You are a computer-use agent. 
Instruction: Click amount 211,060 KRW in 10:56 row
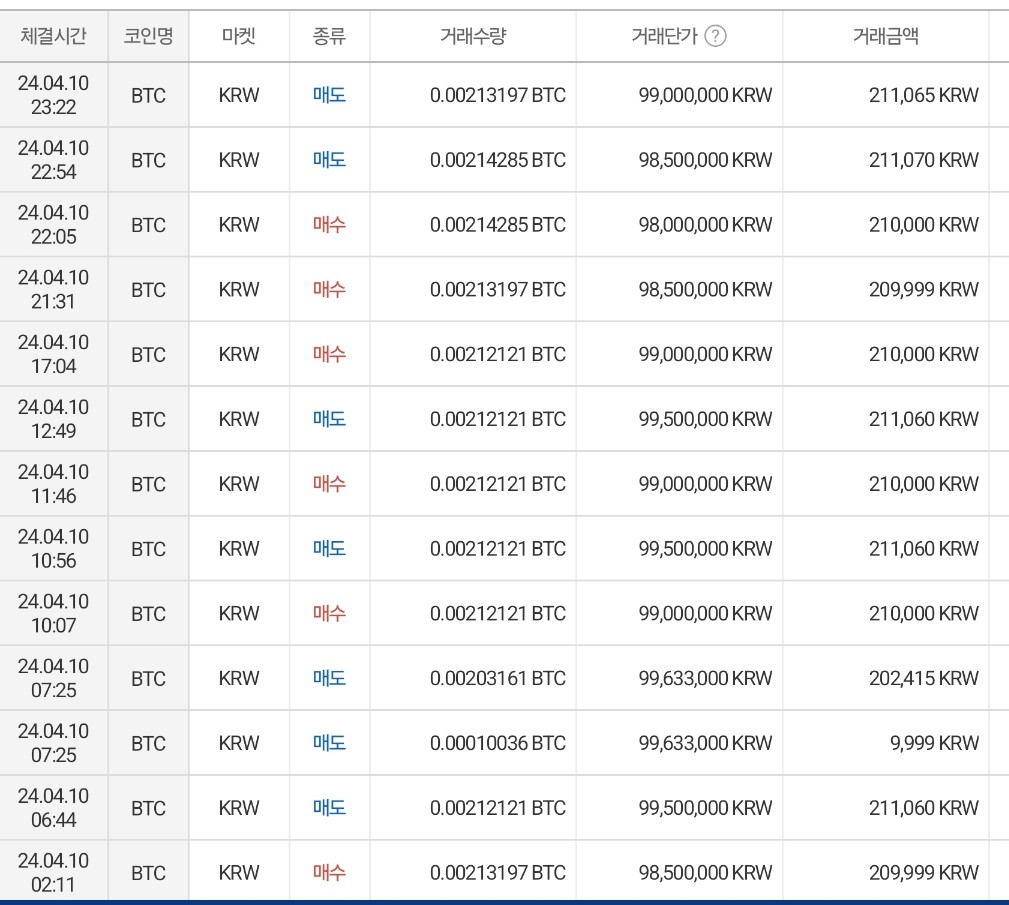point(923,548)
